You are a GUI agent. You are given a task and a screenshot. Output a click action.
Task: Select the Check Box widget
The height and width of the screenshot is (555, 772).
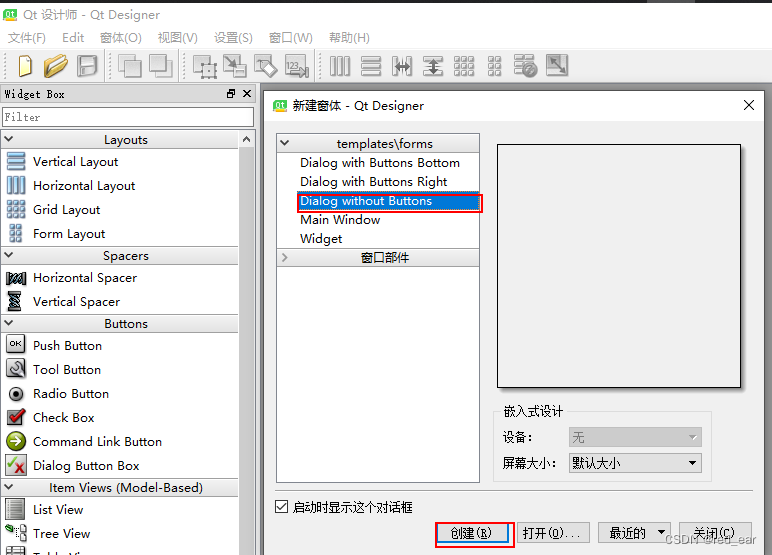[x=64, y=418]
